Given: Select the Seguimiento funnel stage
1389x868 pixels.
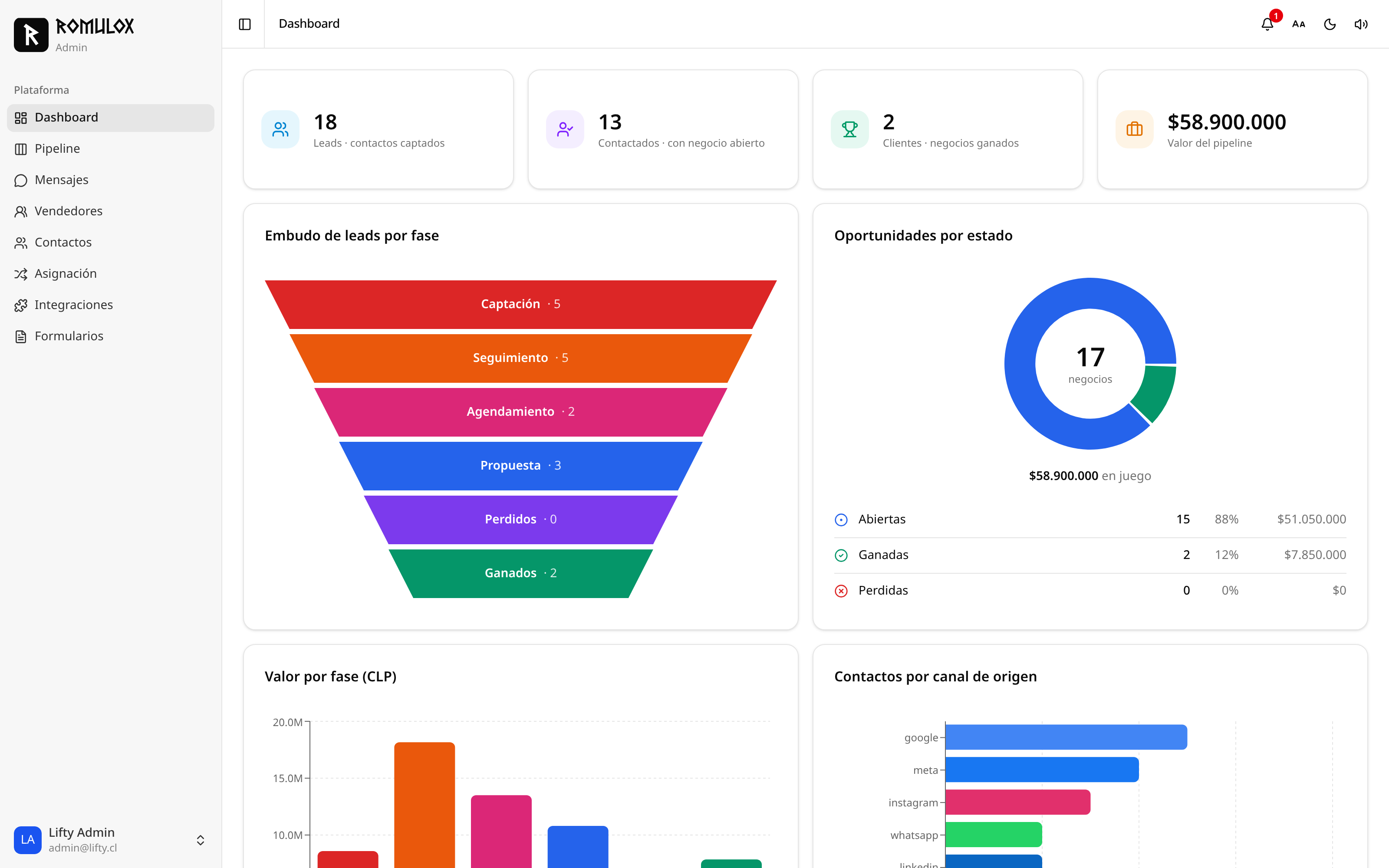Looking at the screenshot, I should click(x=520, y=358).
